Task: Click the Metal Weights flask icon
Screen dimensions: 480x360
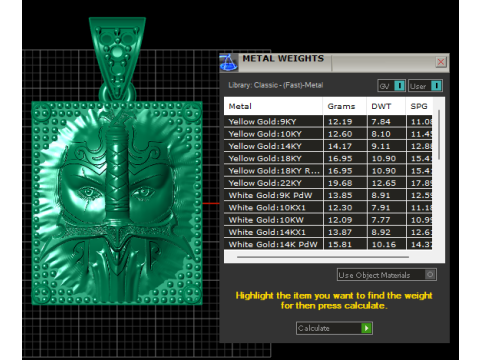Action: (229, 62)
